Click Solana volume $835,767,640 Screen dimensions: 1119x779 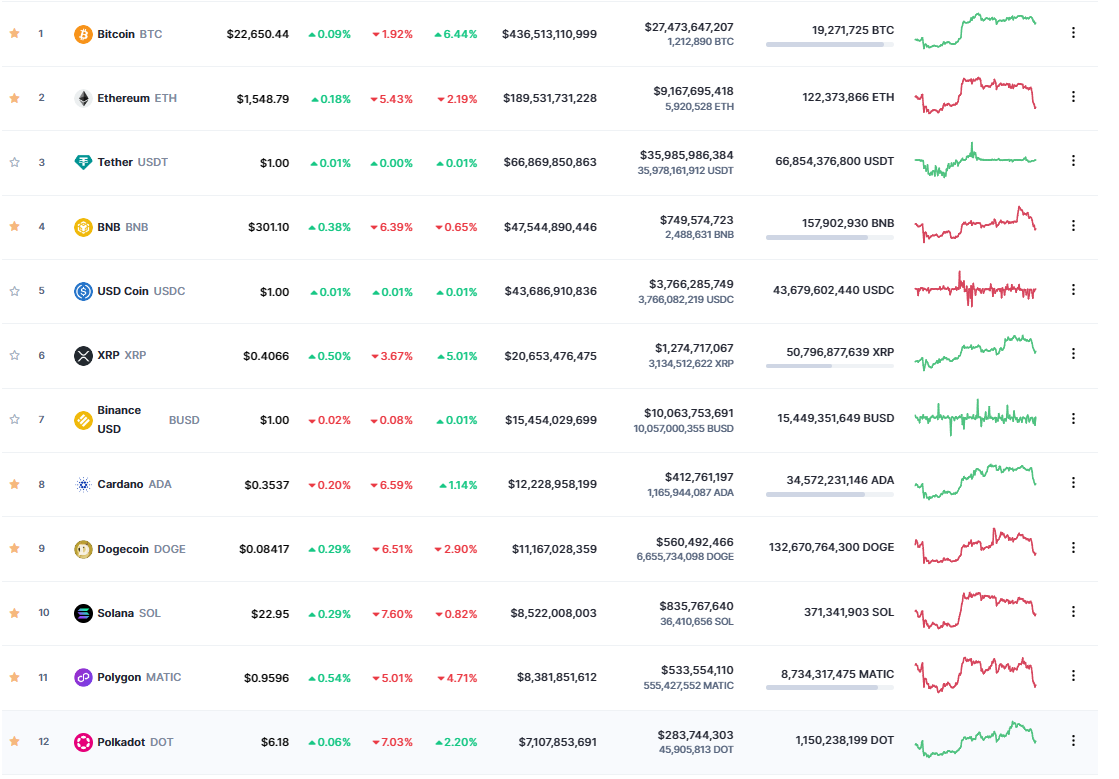(697, 606)
